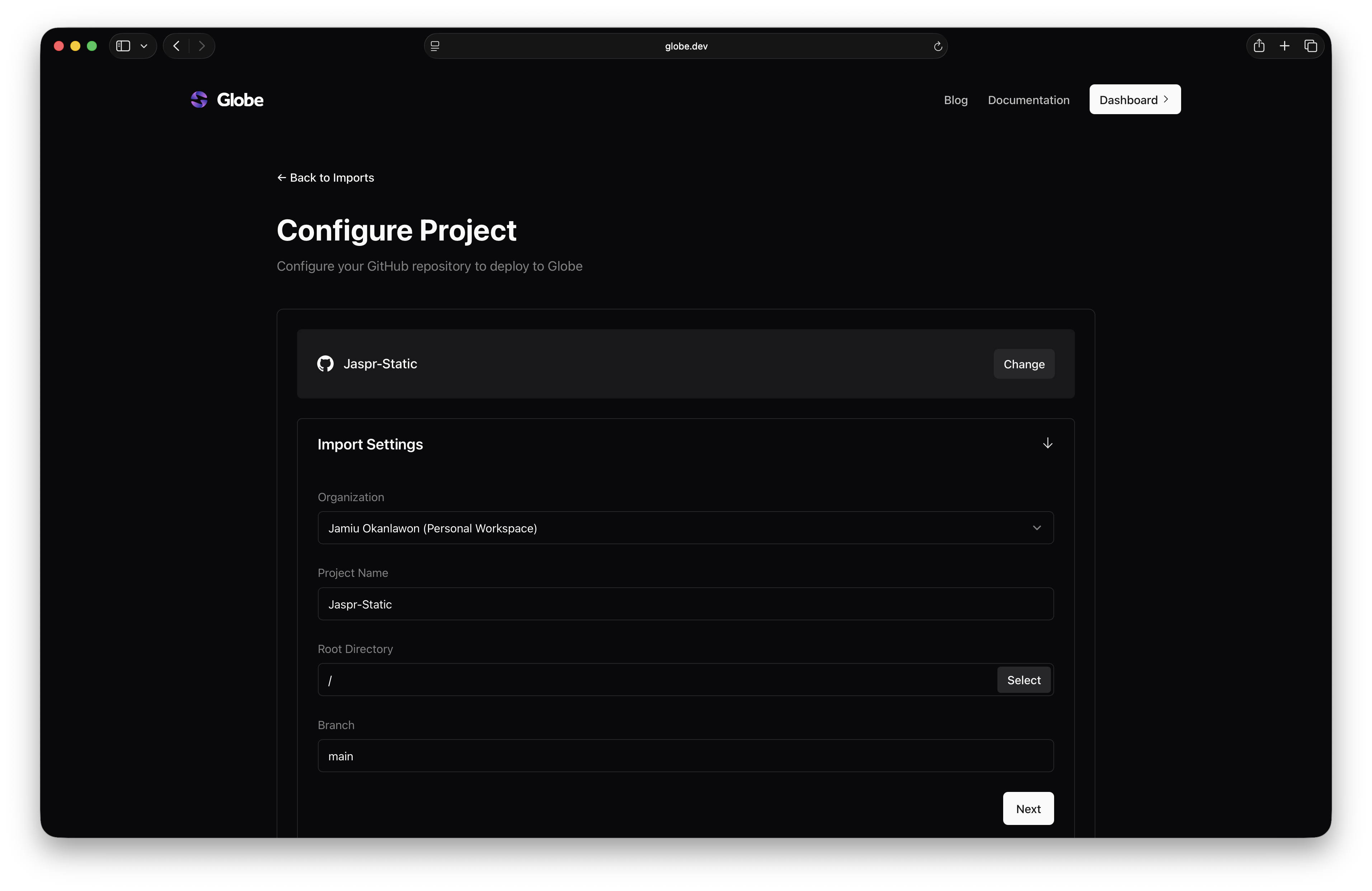Collapse the Import Settings section arrow
1372x891 pixels.
[1047, 443]
